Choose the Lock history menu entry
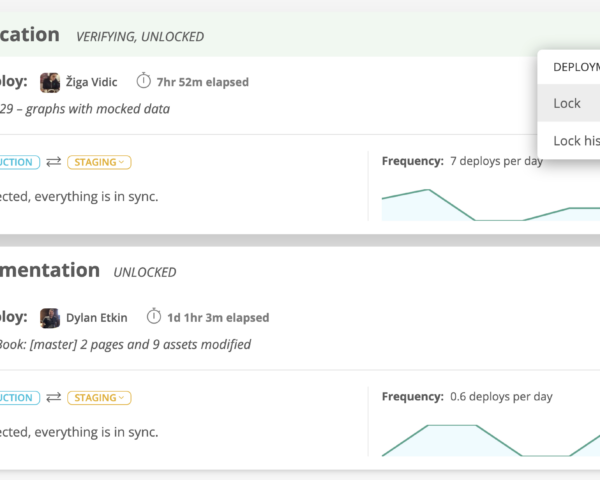The width and height of the screenshot is (600, 480). [576, 141]
